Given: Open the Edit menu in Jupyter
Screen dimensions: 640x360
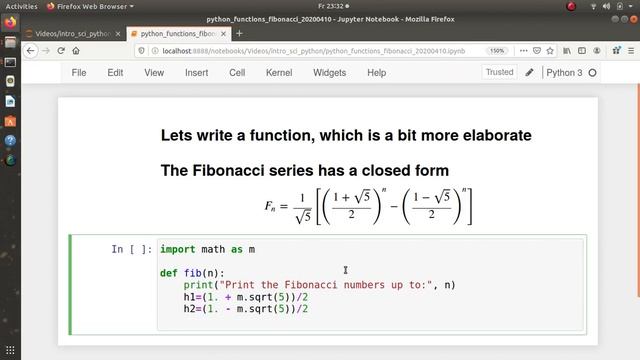Looking at the screenshot, I should 115,73.
